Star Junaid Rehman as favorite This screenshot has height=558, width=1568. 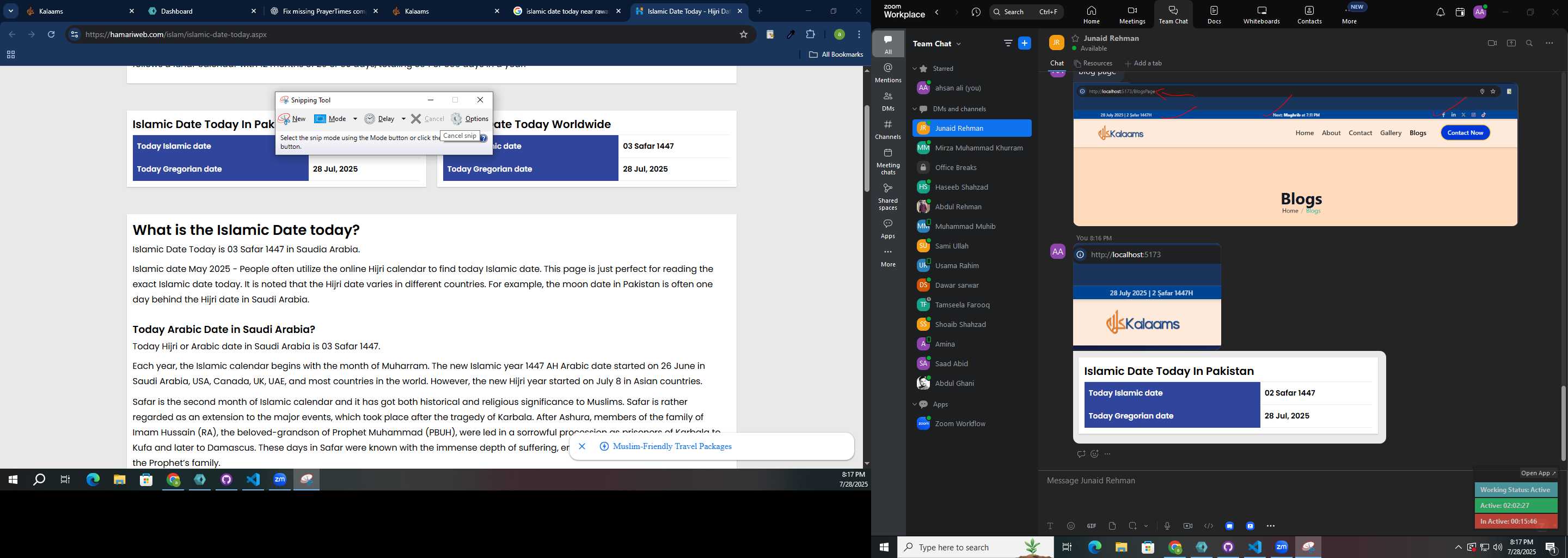[x=1076, y=38]
